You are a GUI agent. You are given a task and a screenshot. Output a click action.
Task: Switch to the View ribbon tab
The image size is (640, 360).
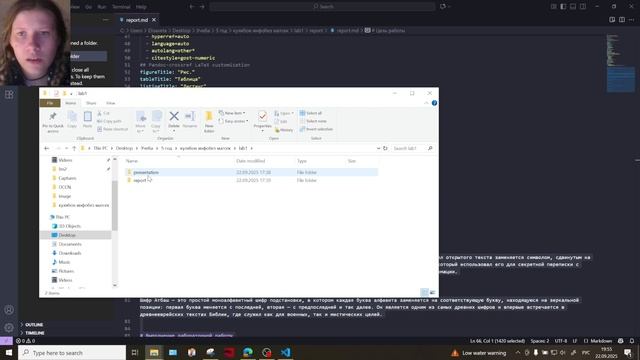click(x=111, y=103)
